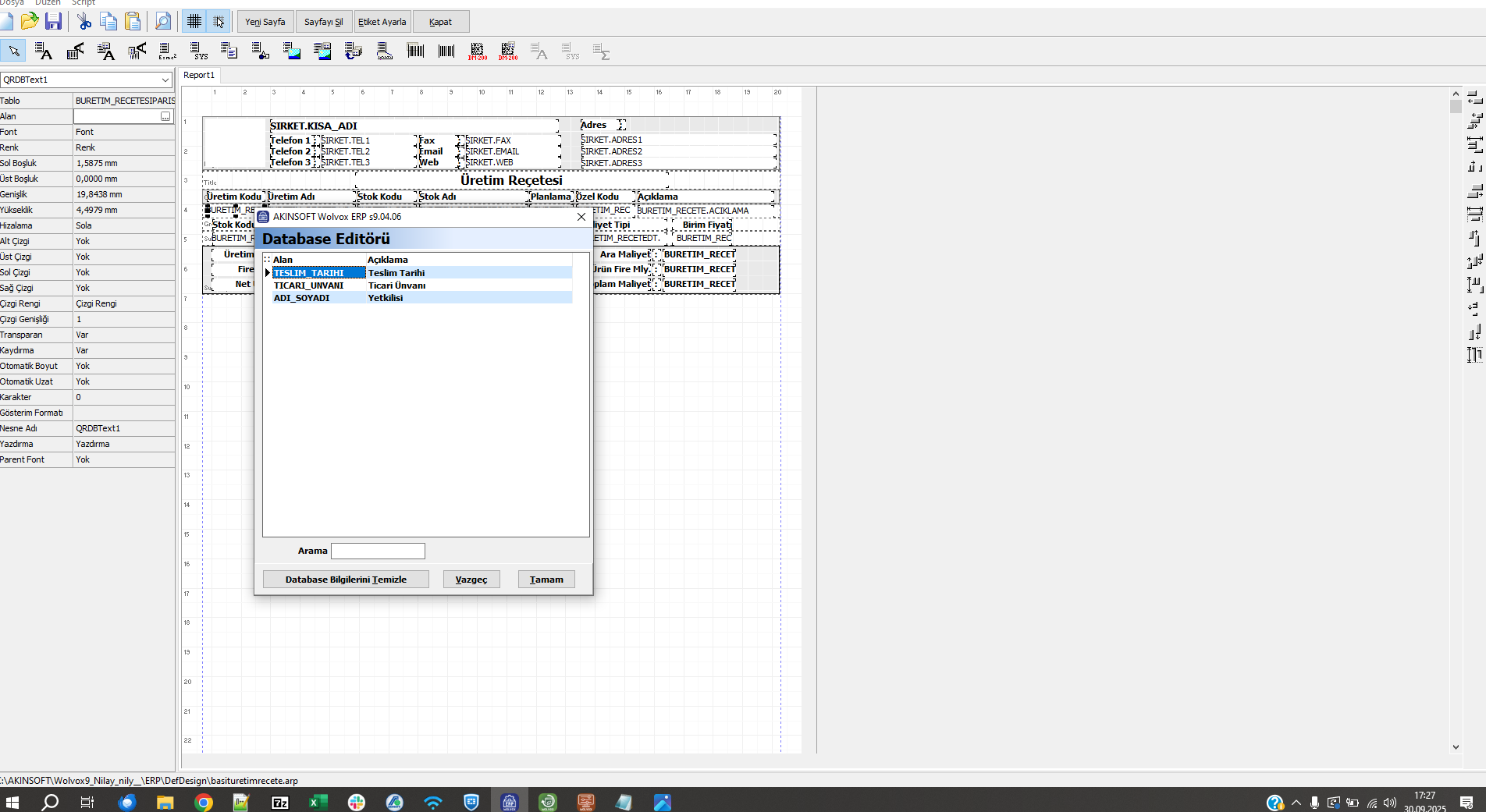
Task: Open the folder icon in toolbar
Action: [x=30, y=22]
